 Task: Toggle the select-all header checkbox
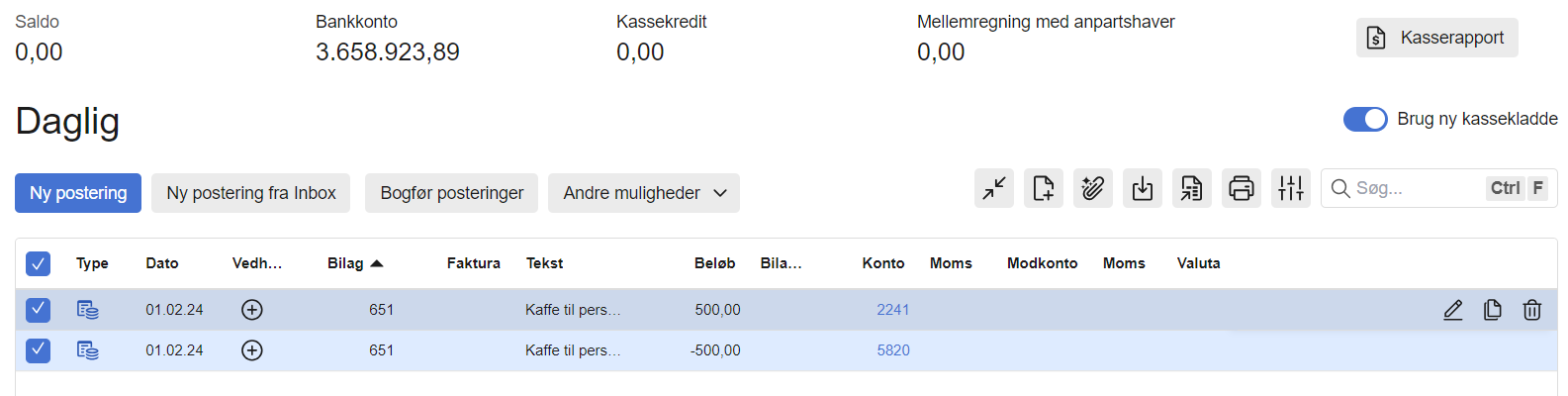click(38, 263)
